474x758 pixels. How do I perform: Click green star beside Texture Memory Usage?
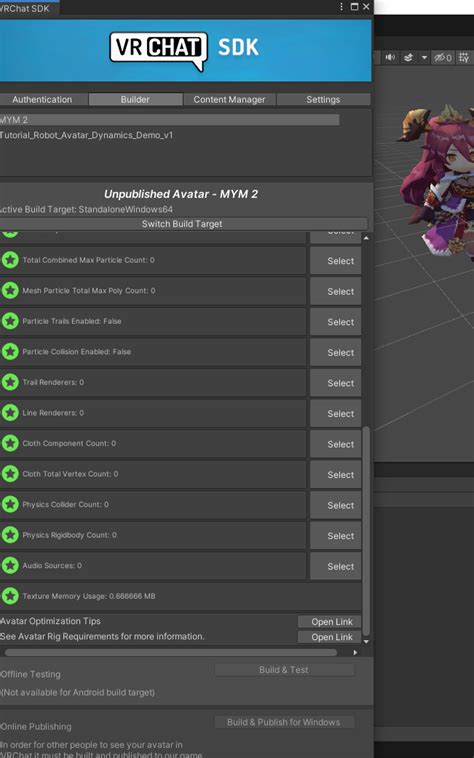coord(10,596)
